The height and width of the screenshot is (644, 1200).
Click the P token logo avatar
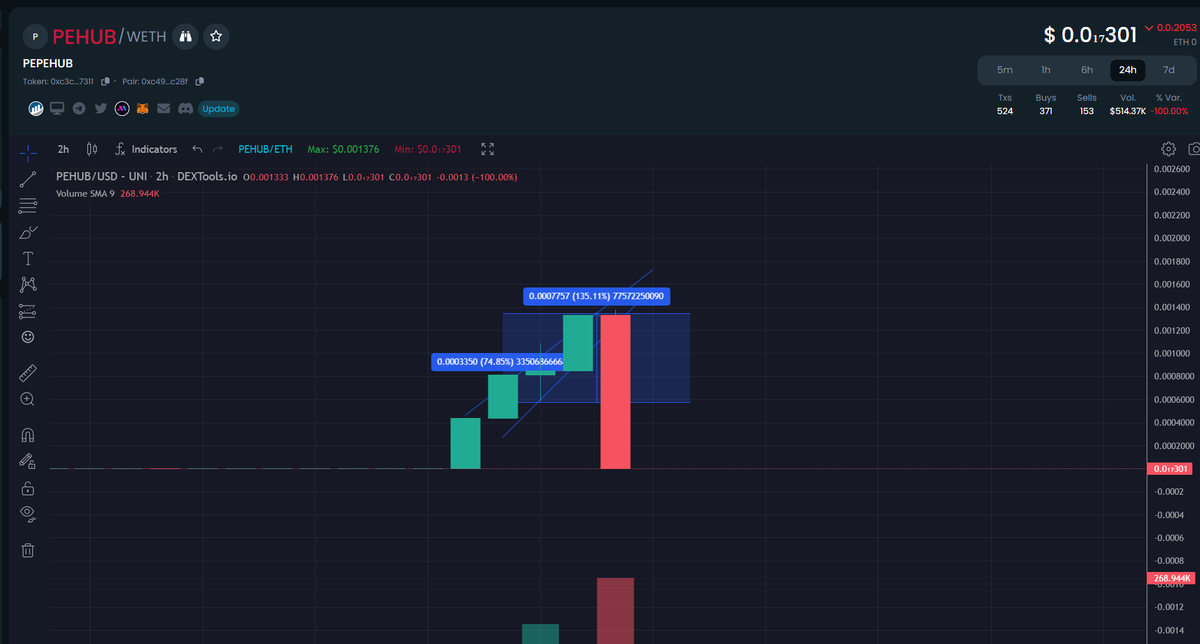[35, 37]
